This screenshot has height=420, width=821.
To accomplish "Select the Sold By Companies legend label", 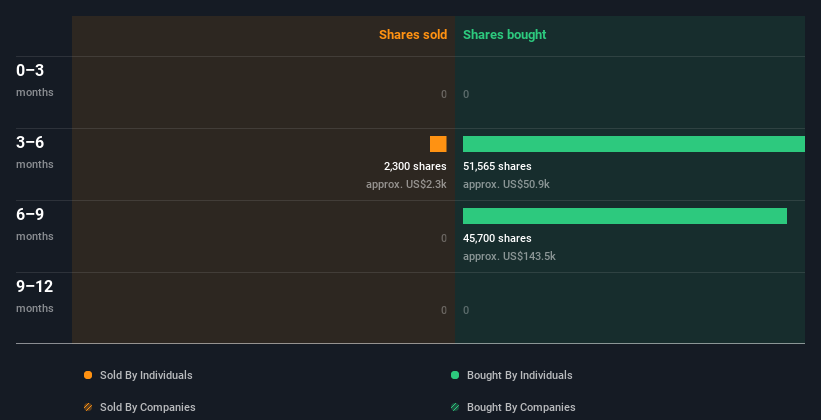I will pyautogui.click(x=148, y=407).
